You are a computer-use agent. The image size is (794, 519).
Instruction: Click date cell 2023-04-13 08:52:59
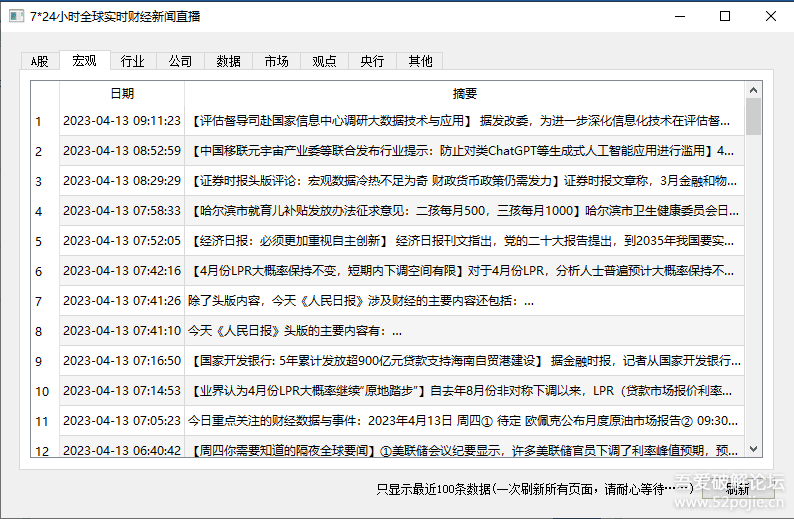122,151
